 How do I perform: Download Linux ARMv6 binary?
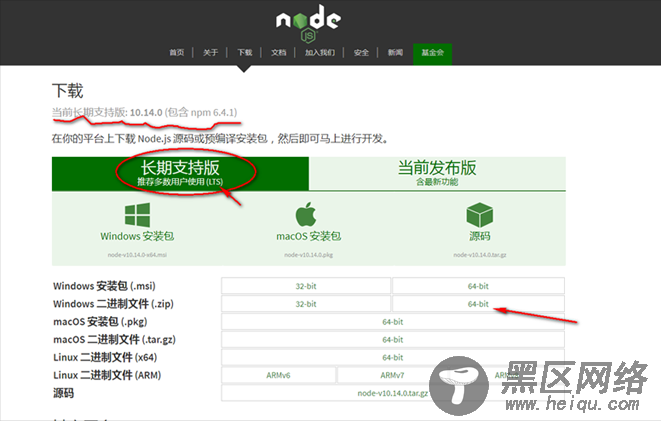pyautogui.click(x=278, y=375)
